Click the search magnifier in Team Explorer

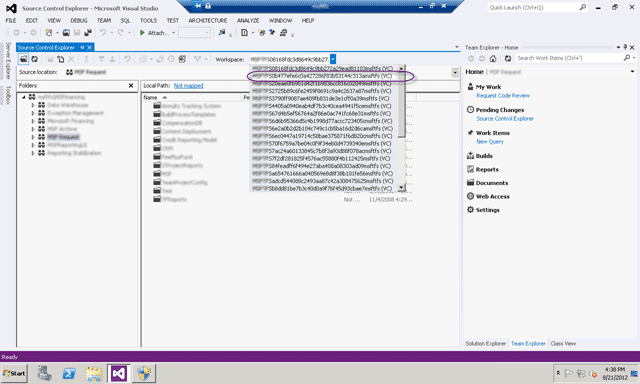click(627, 58)
